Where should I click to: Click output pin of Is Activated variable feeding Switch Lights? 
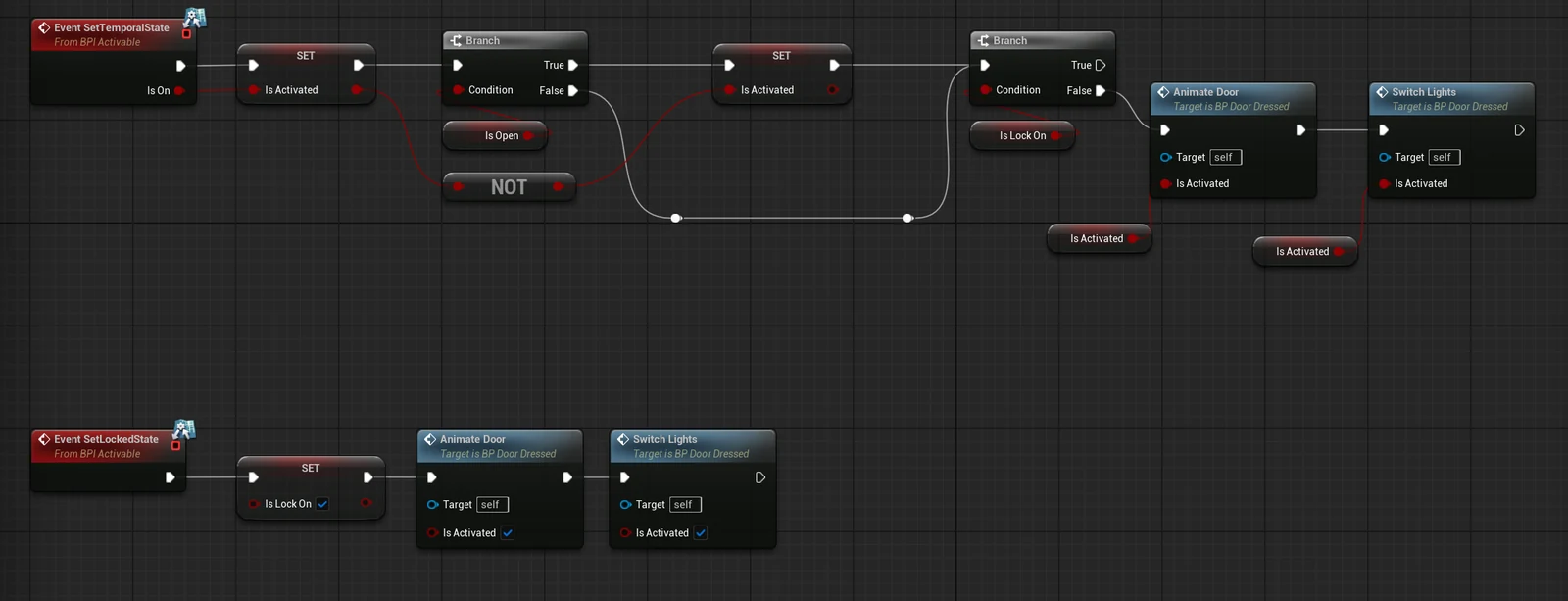pyautogui.click(x=1339, y=252)
